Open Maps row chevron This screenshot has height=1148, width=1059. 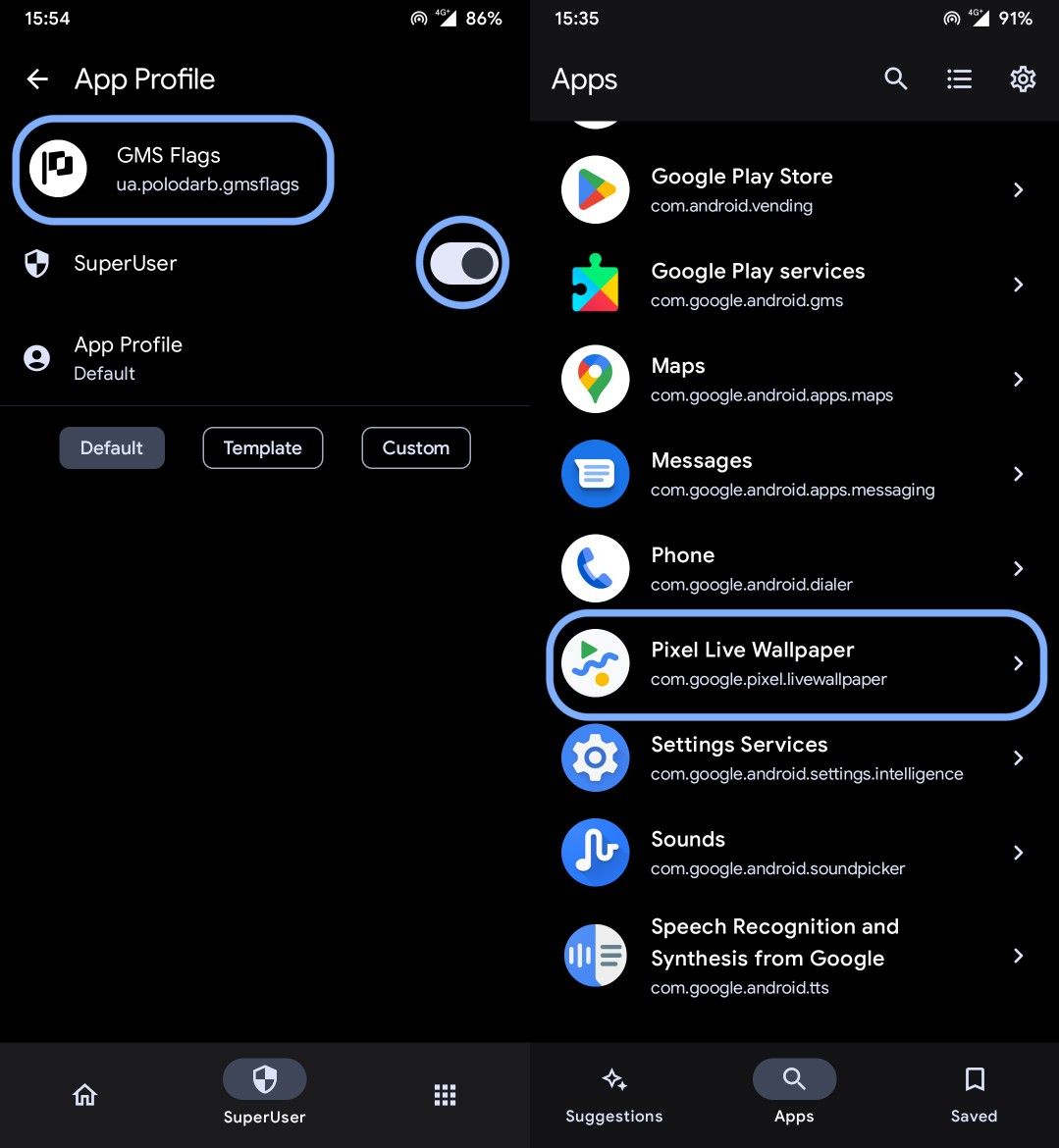[1018, 380]
